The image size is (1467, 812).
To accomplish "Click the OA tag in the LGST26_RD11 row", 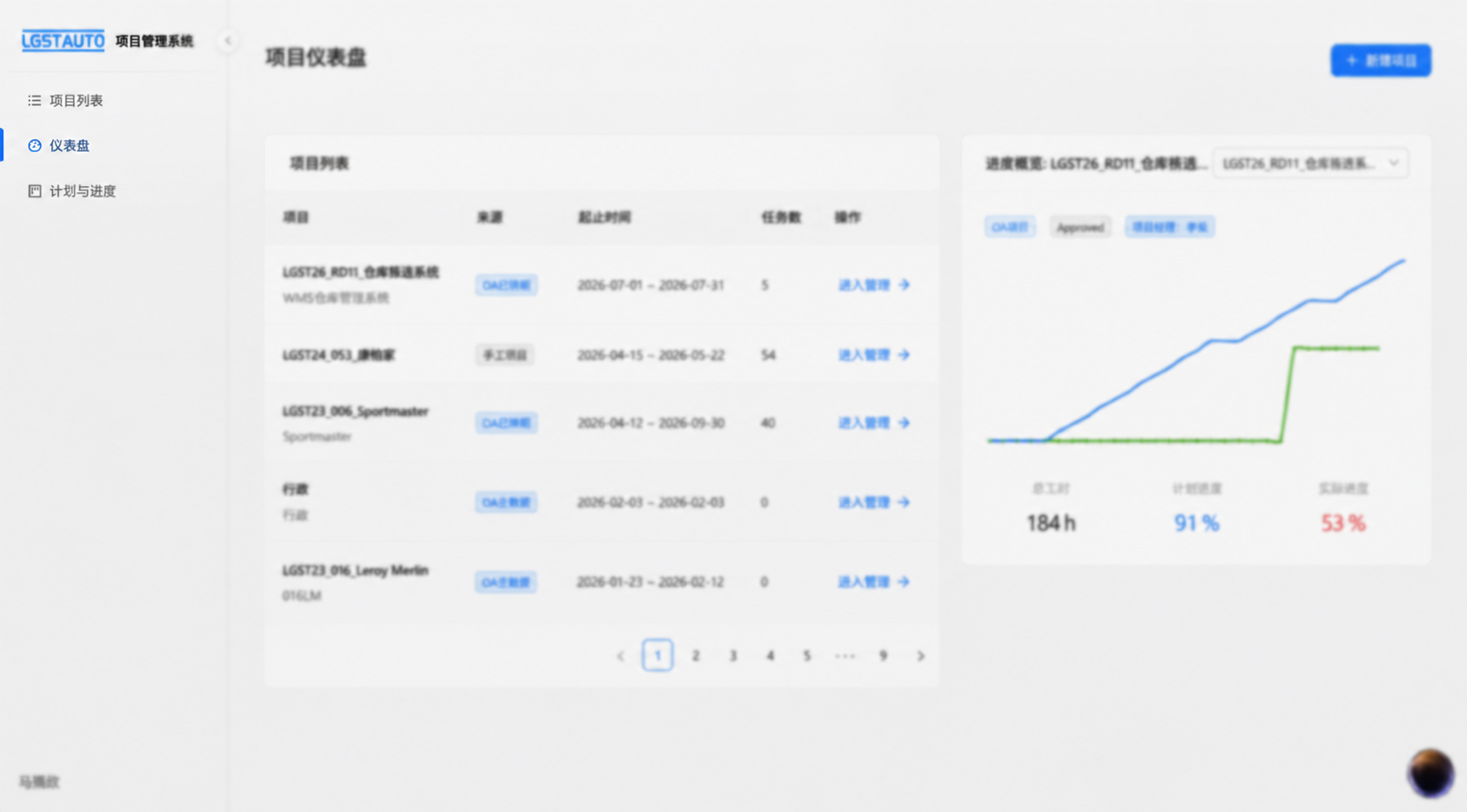I will (506, 285).
